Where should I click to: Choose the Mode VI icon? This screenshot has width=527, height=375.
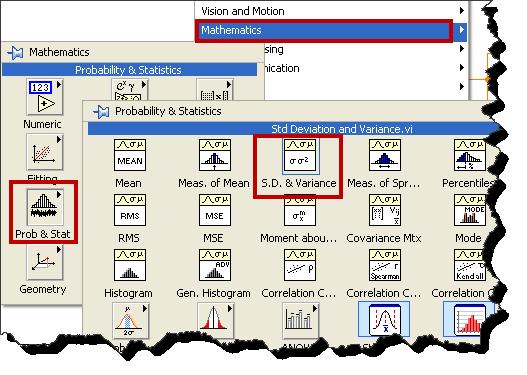pos(470,210)
